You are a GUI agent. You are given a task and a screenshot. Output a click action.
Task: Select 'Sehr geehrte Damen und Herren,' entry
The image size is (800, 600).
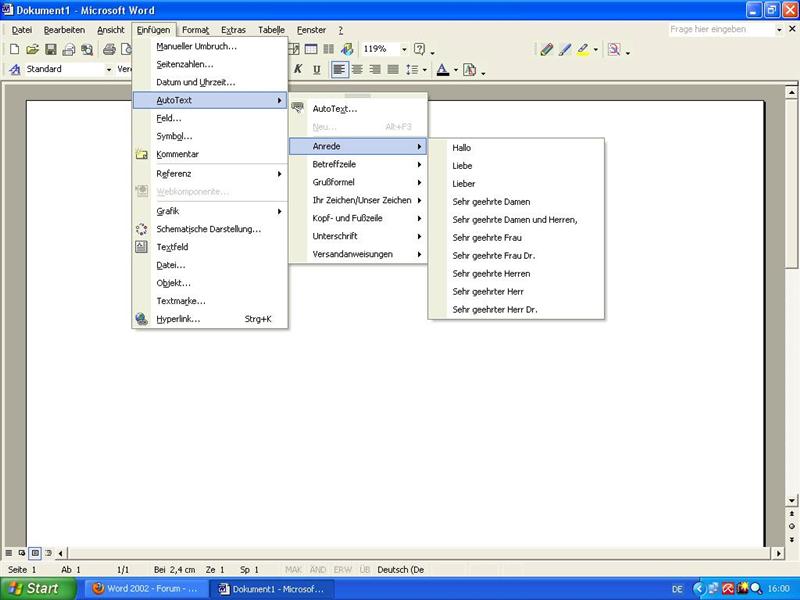(x=515, y=219)
